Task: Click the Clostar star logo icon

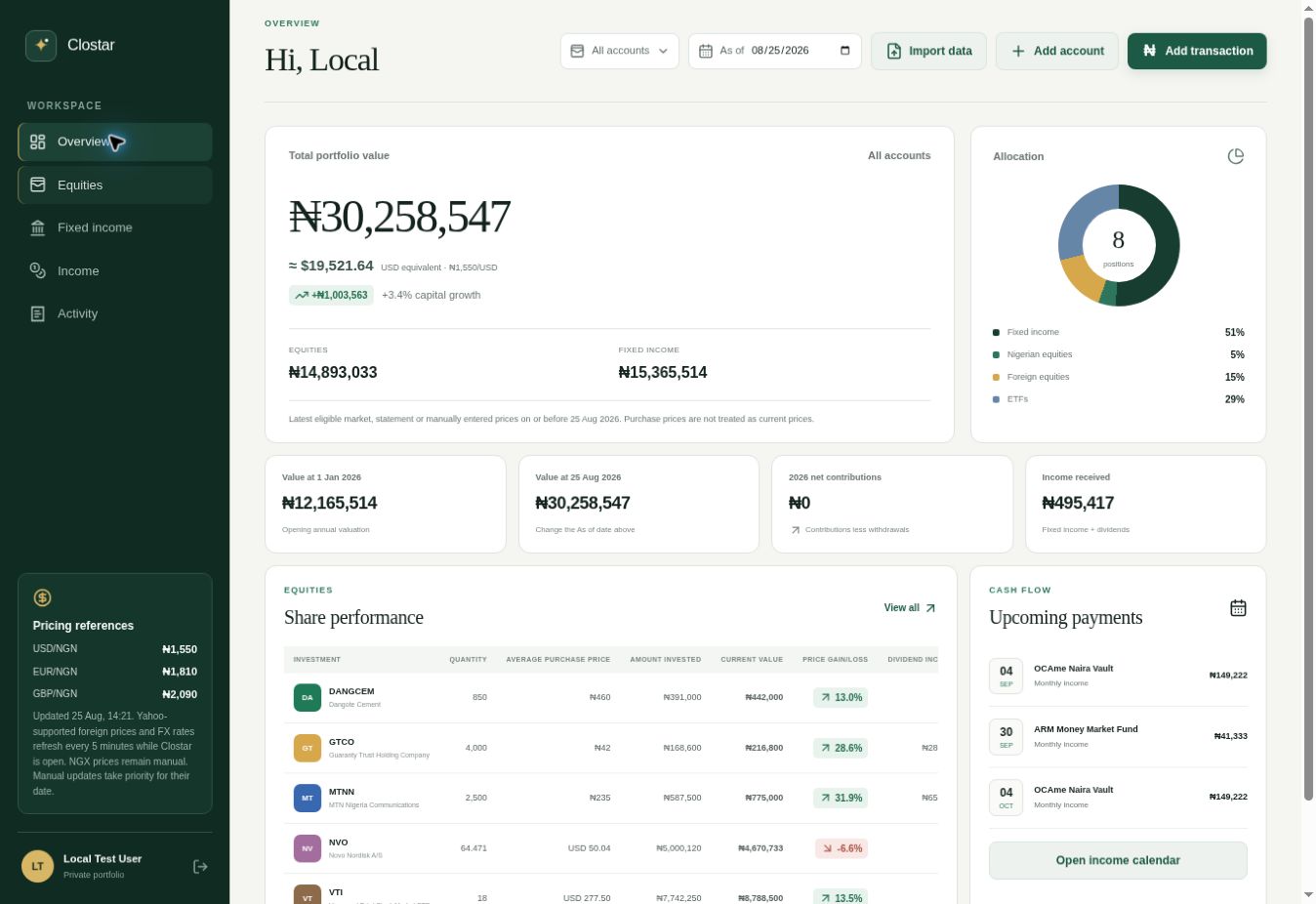Action: coord(41,45)
